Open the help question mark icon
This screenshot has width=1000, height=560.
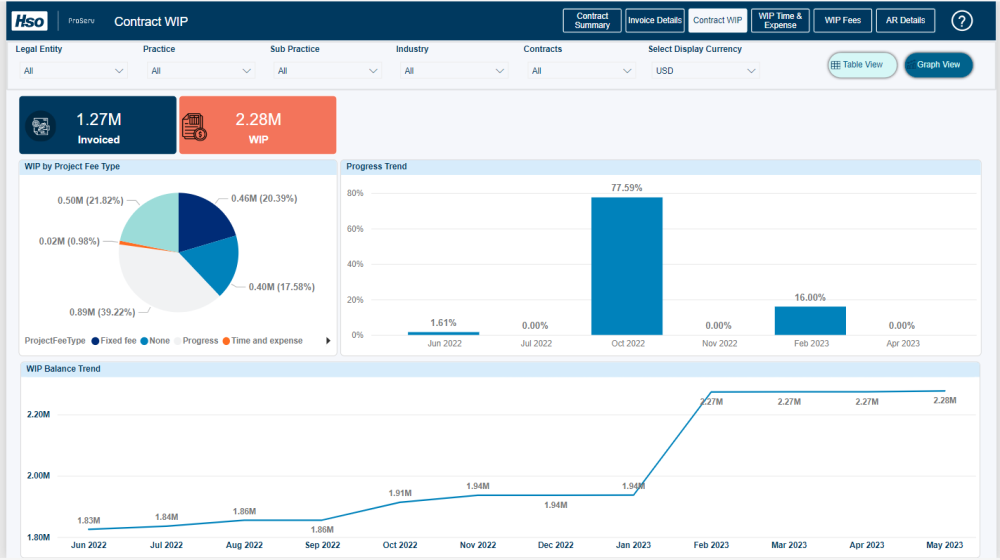961,21
